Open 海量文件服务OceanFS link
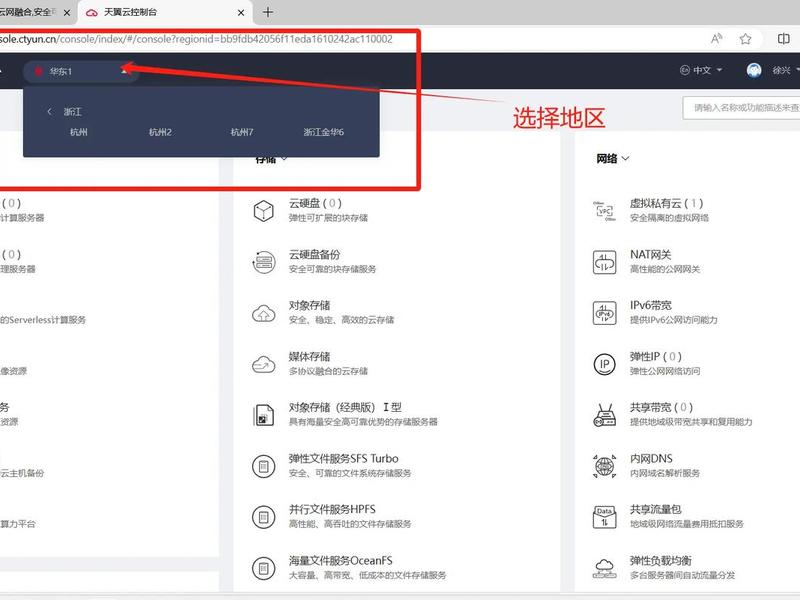This screenshot has width=800, height=600. [x=340, y=560]
